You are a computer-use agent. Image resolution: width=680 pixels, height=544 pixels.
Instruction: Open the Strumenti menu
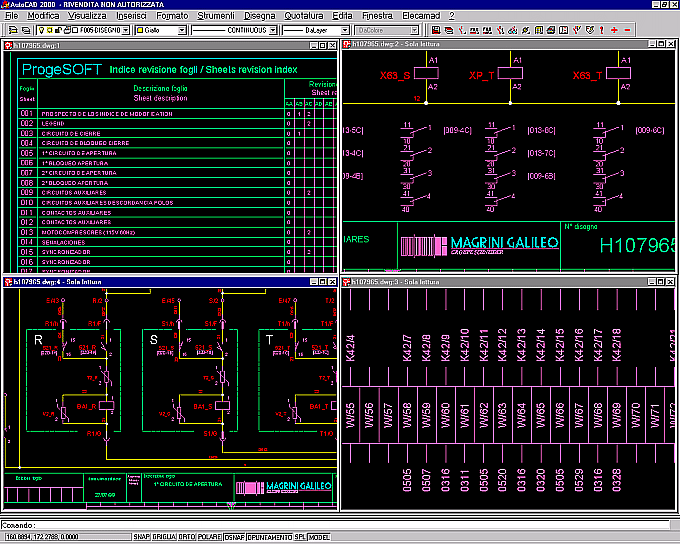216,16
